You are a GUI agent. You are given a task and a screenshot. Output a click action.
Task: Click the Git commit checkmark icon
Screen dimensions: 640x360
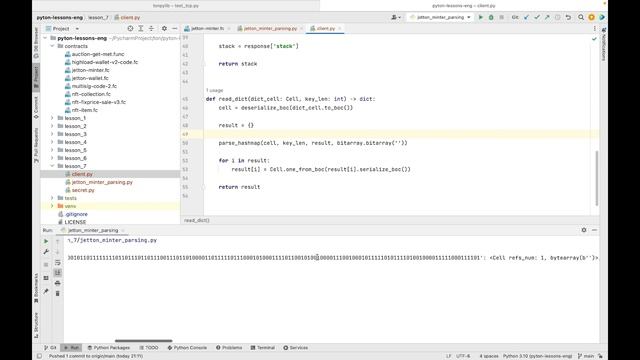point(537,17)
